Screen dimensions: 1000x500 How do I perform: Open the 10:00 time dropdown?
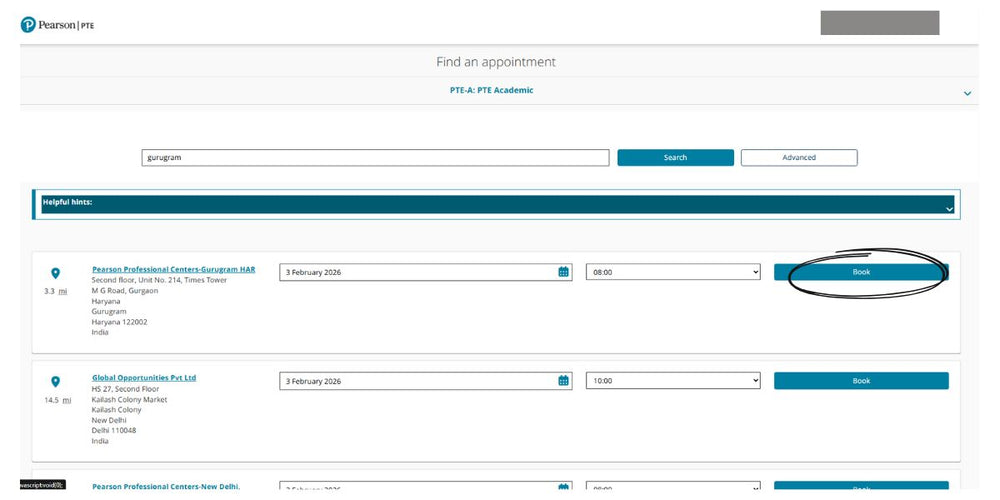point(673,381)
